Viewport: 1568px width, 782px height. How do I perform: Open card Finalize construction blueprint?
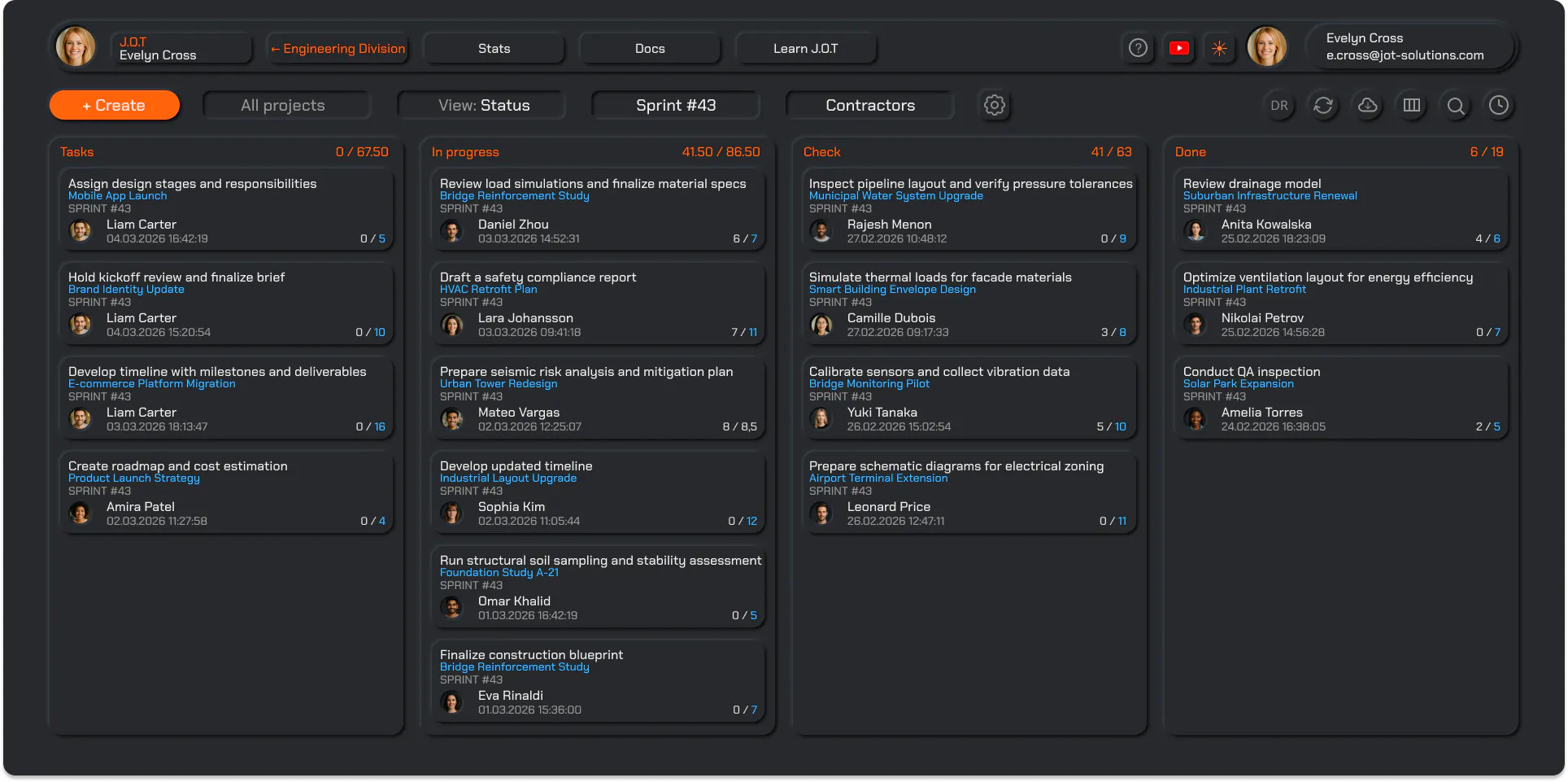point(598,681)
